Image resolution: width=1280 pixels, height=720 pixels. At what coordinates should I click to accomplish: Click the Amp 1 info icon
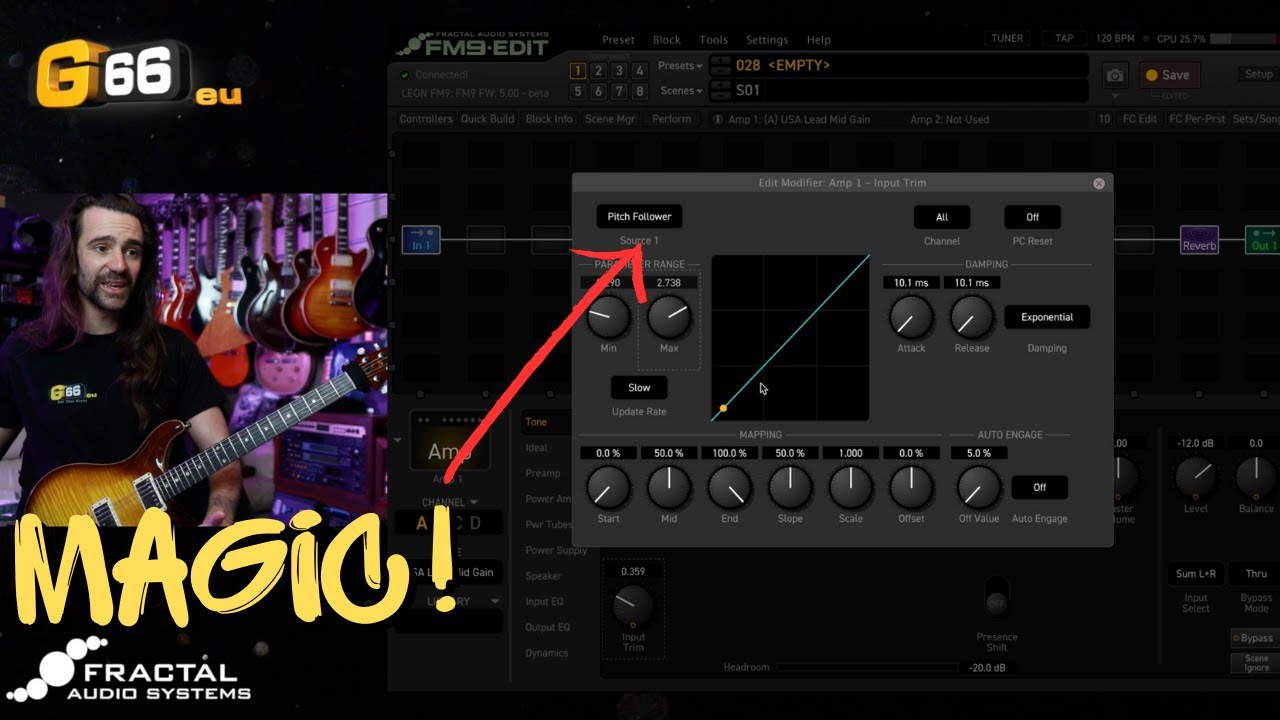(718, 119)
